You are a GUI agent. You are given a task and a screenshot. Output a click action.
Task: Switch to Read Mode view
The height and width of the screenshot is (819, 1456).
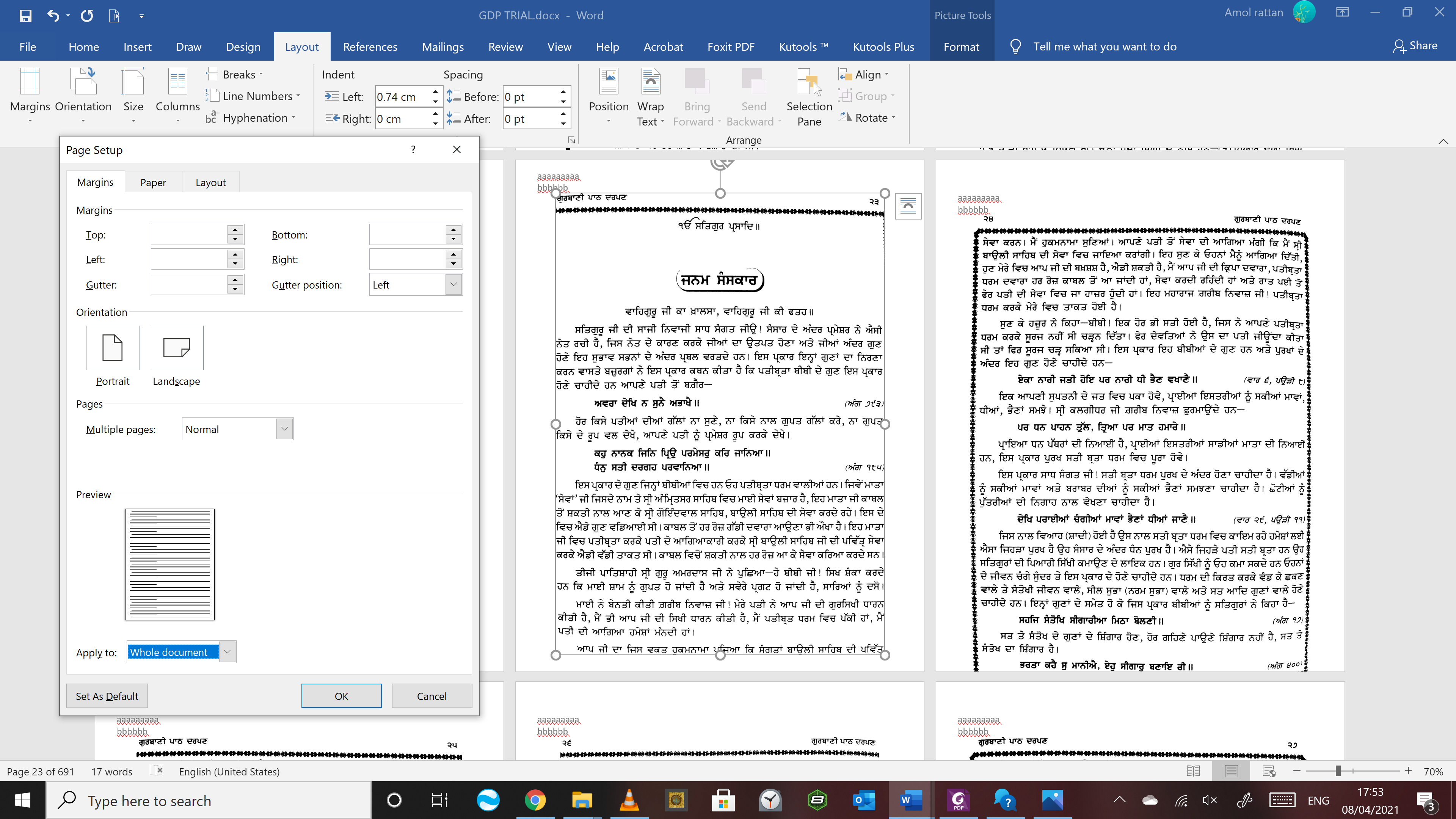[1193, 771]
